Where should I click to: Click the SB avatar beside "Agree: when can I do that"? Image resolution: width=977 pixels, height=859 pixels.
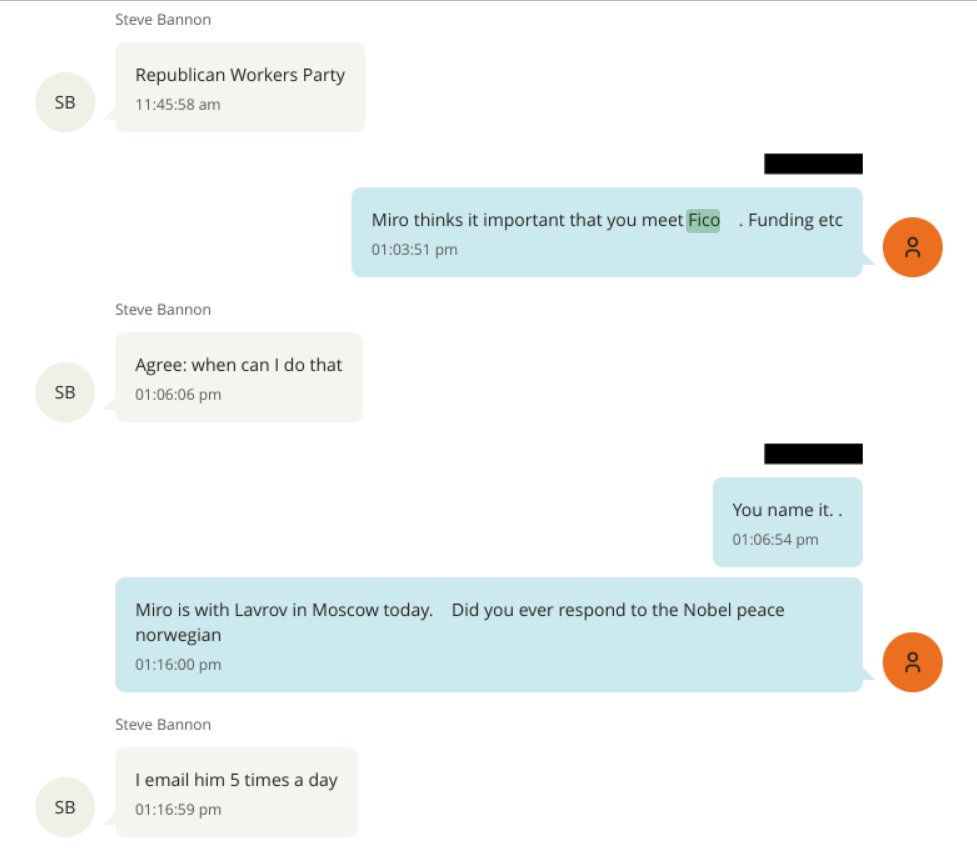(64, 392)
